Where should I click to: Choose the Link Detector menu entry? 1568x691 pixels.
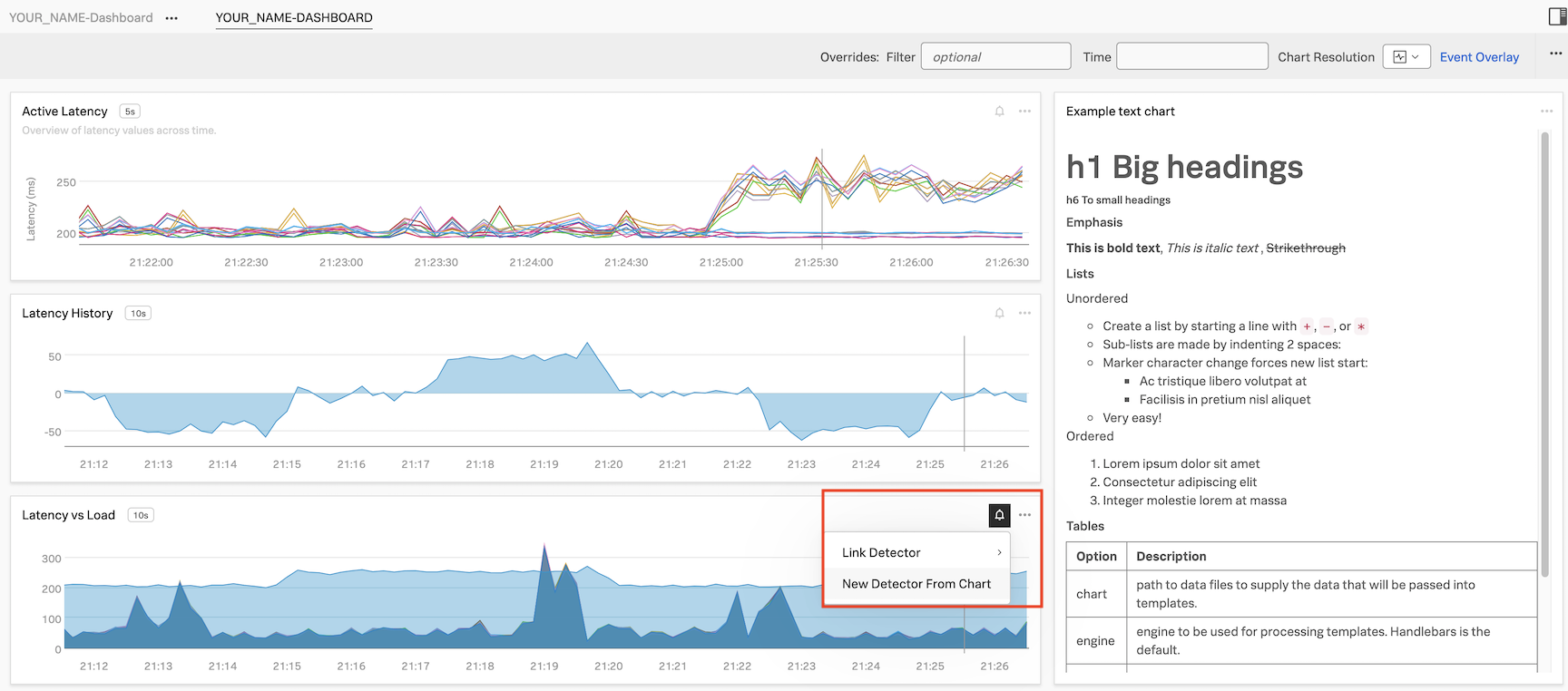pyautogui.click(x=881, y=553)
